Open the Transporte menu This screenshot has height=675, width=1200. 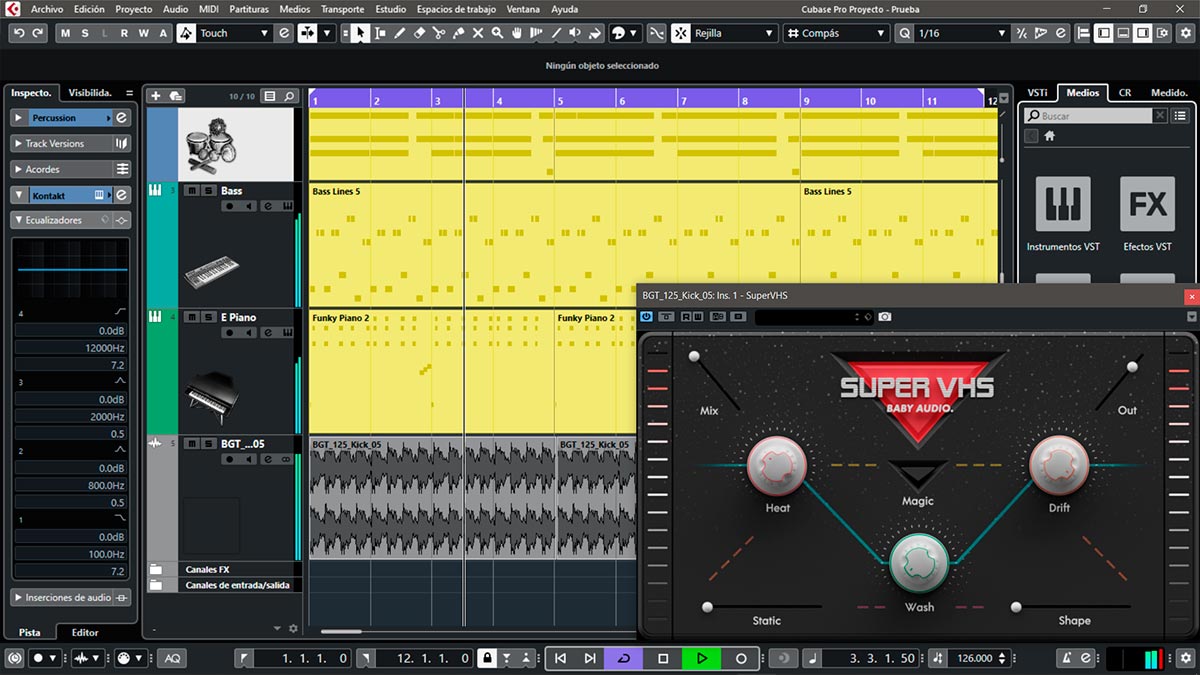(x=342, y=9)
